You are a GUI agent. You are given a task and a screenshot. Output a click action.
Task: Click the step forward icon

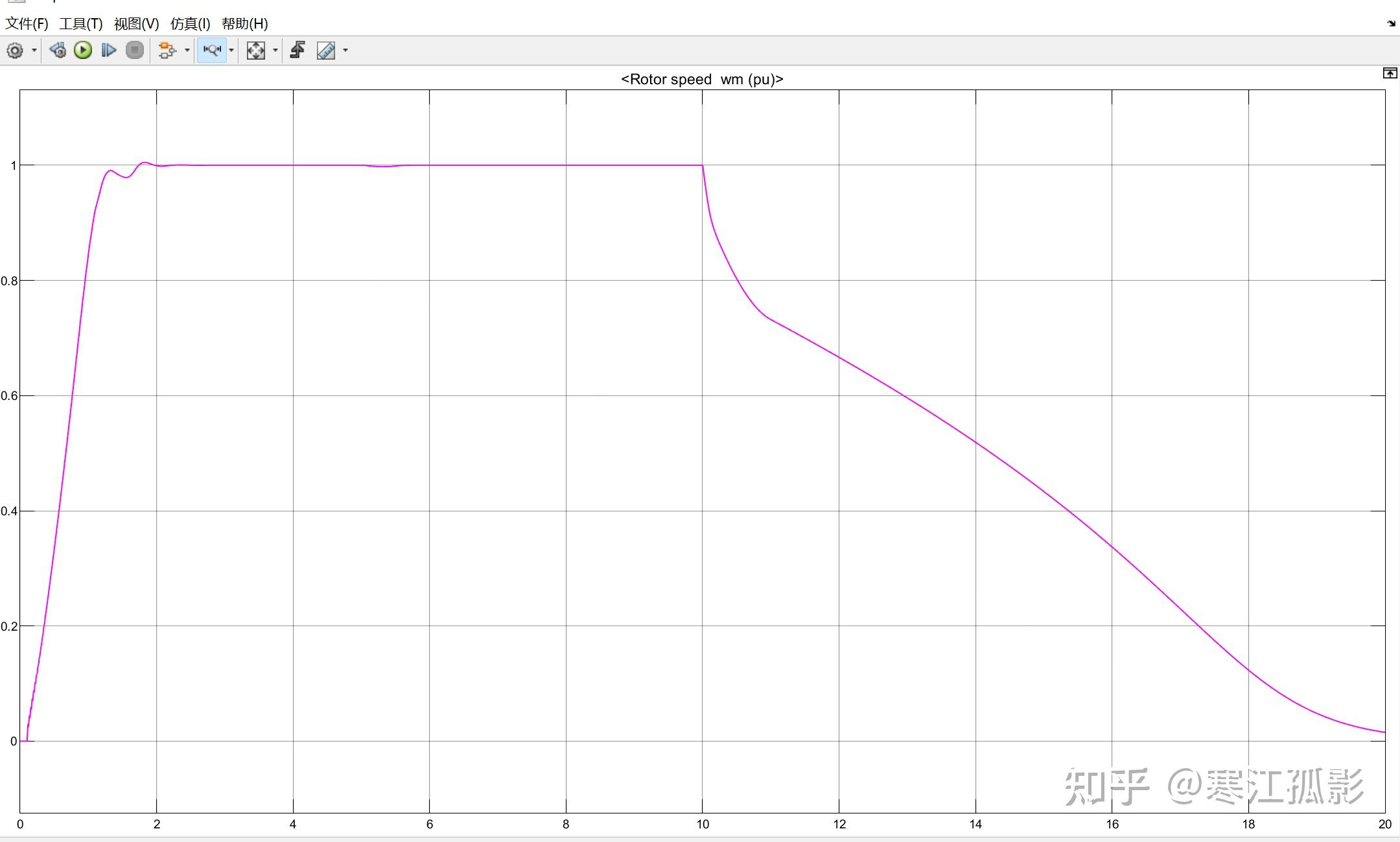109,51
